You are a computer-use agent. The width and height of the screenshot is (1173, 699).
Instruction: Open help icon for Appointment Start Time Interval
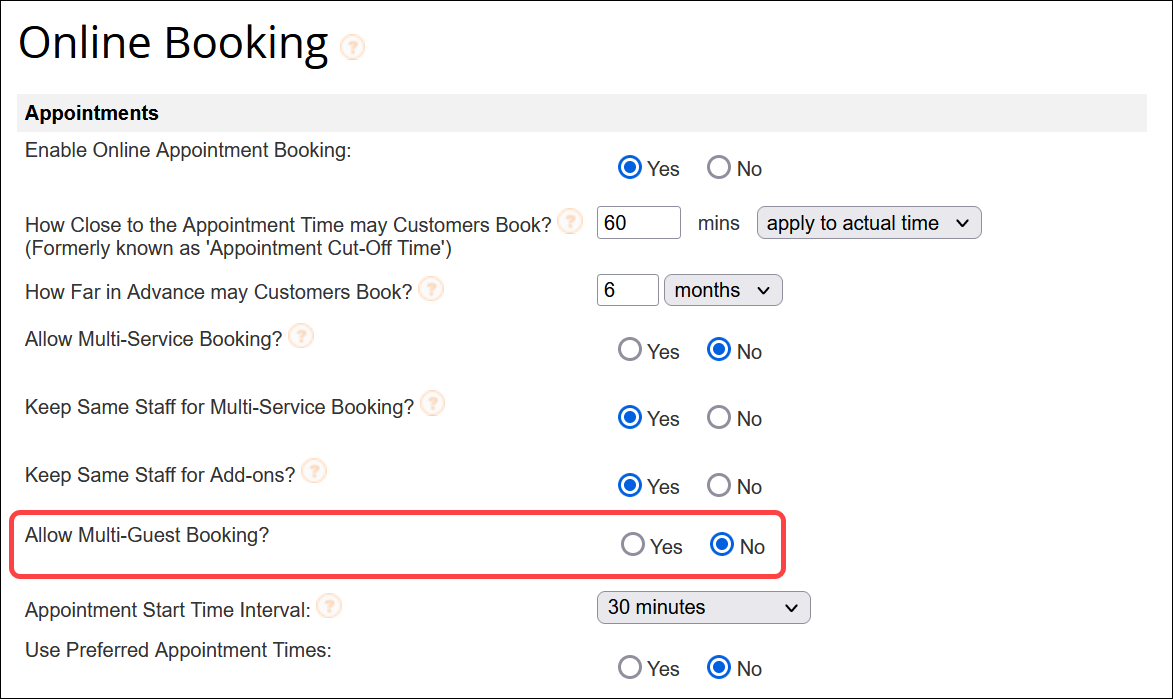pyautogui.click(x=329, y=606)
